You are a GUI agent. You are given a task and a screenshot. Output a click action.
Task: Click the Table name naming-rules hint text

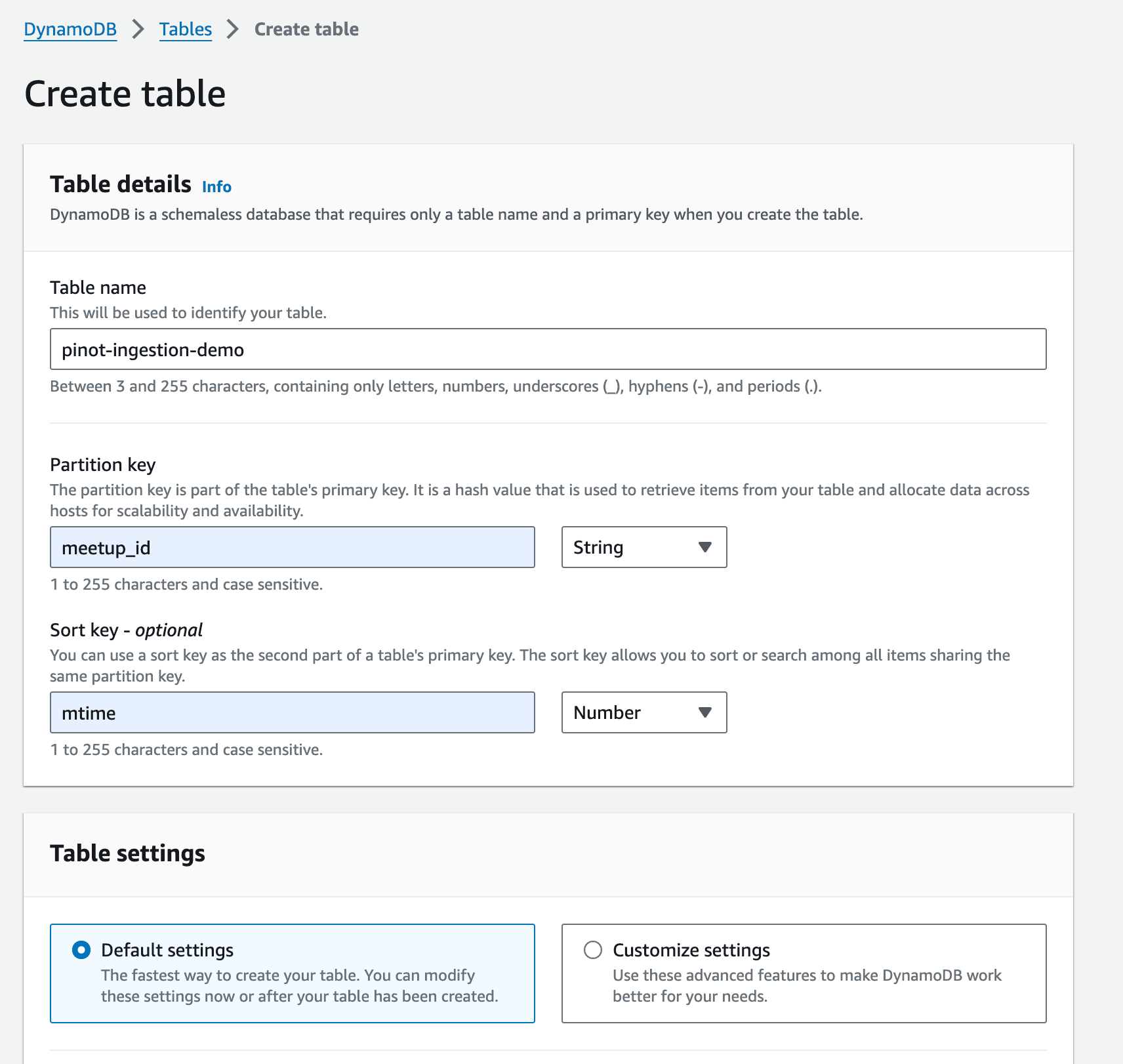pos(436,386)
